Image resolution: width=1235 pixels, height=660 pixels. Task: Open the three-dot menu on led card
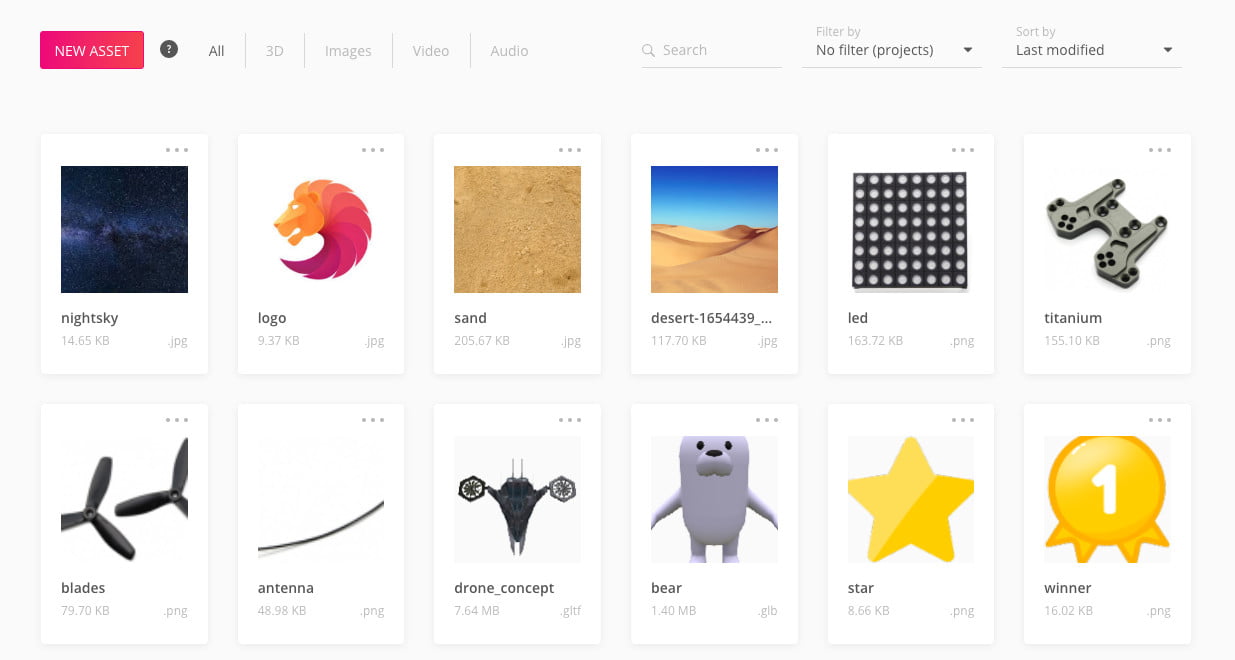click(963, 150)
